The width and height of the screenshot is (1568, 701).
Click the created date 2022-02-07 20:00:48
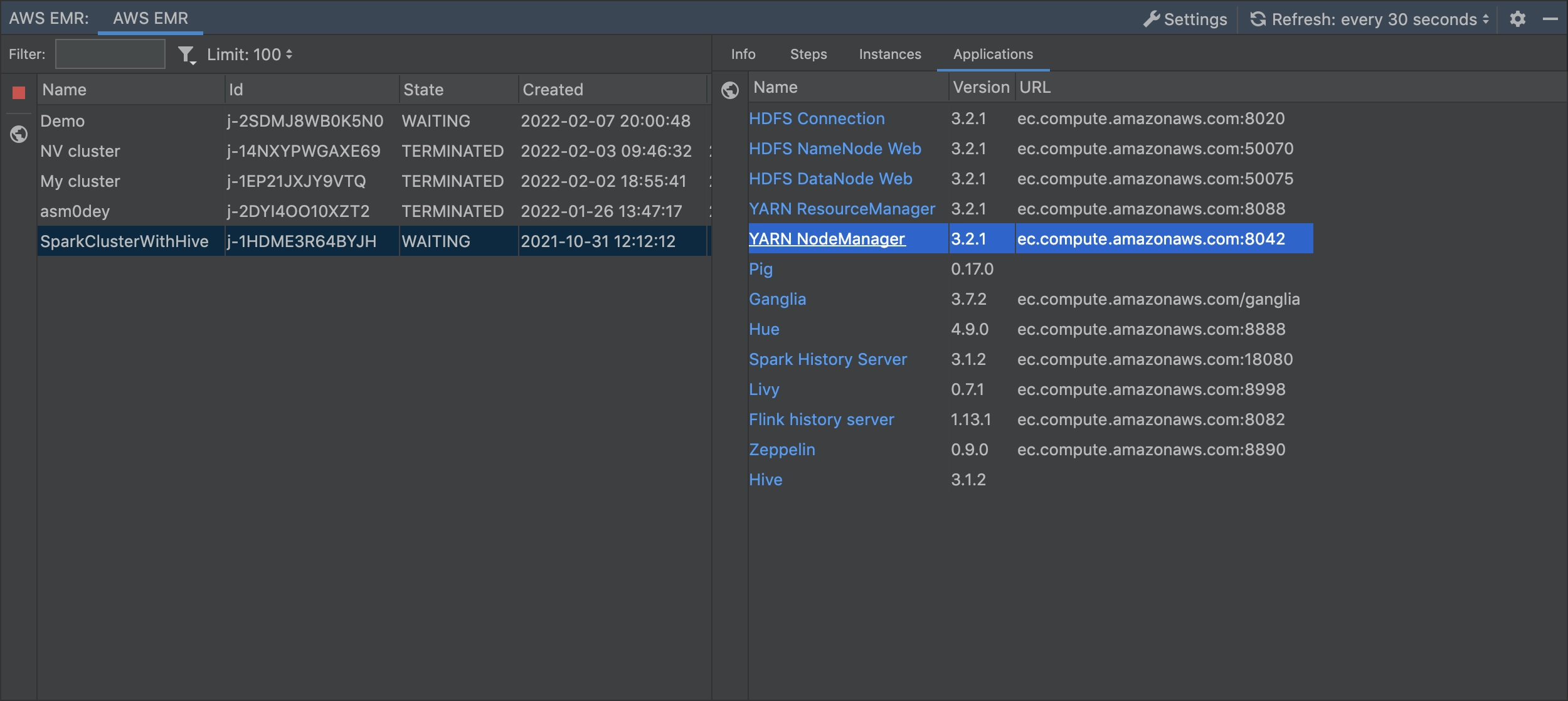(x=605, y=120)
